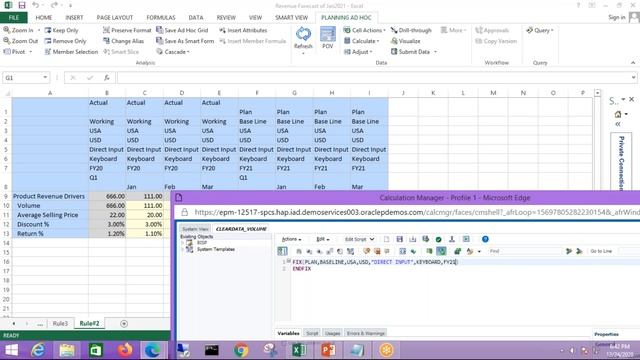Click the Home icon in the Smart View panel

click(618, 114)
